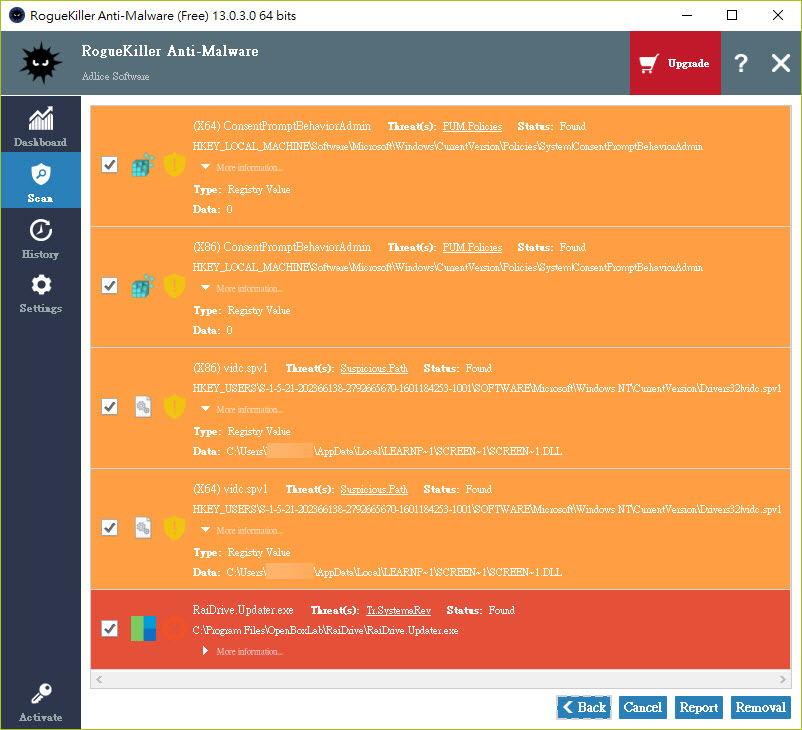Uncheck the RaiDrive.Updater.exe checkbox
This screenshot has width=802, height=730.
(x=110, y=628)
